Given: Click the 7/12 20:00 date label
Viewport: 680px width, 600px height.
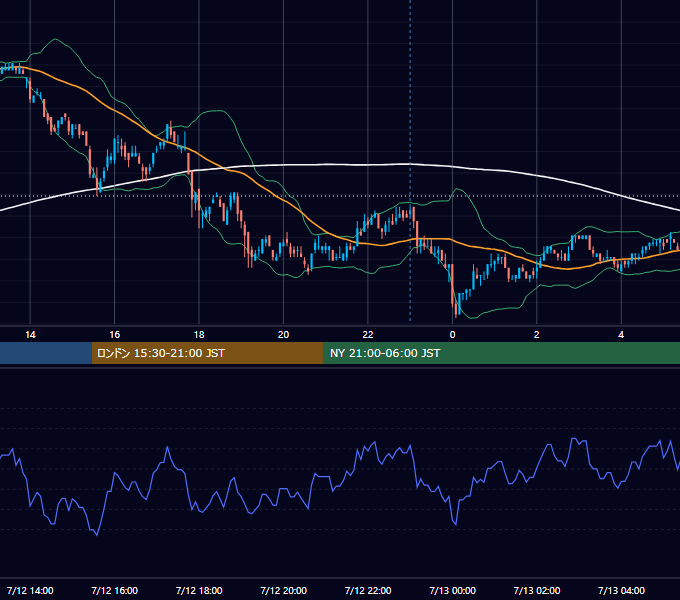Looking at the screenshot, I should [283, 590].
